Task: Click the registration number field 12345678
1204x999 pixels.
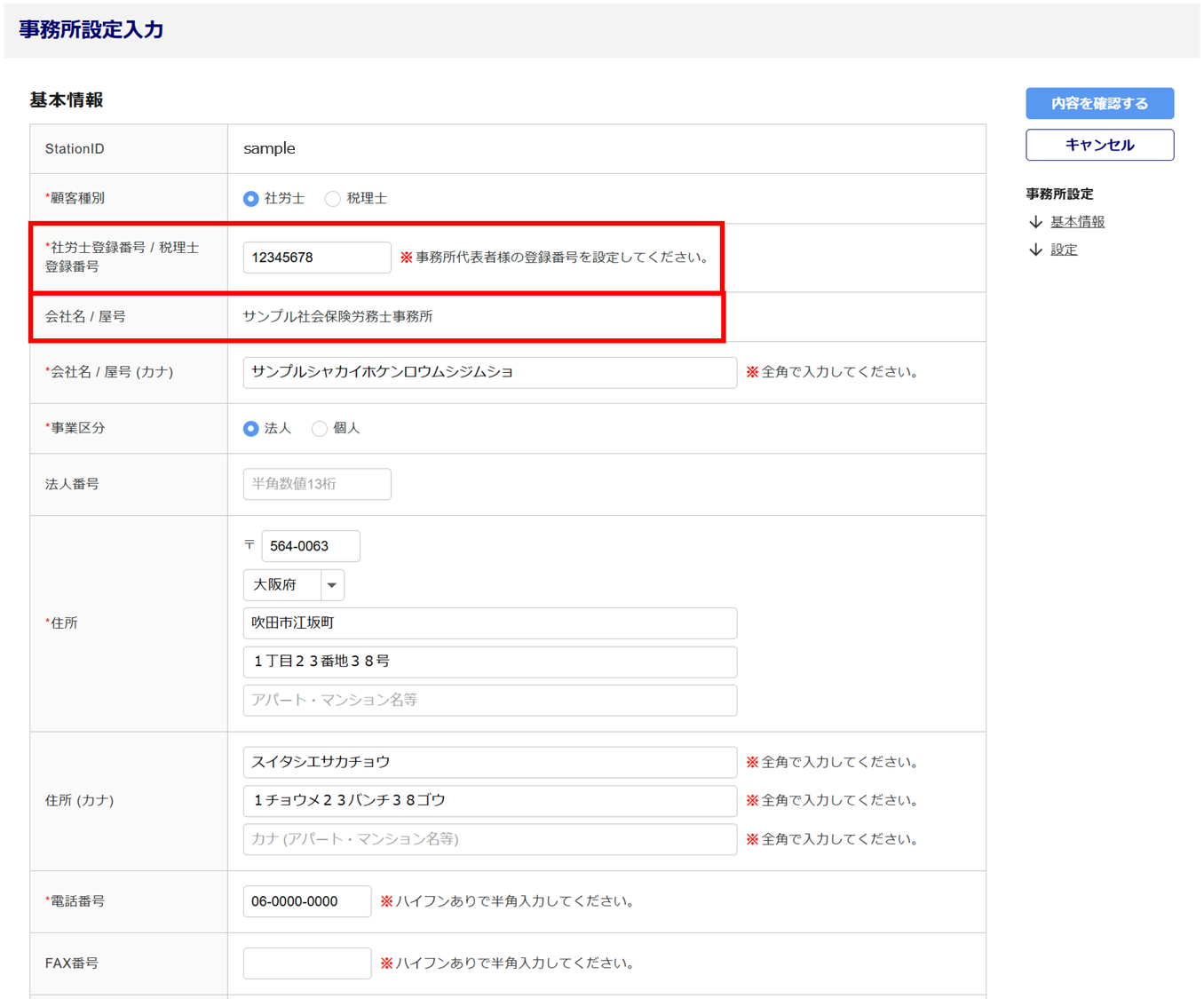Action: (316, 258)
